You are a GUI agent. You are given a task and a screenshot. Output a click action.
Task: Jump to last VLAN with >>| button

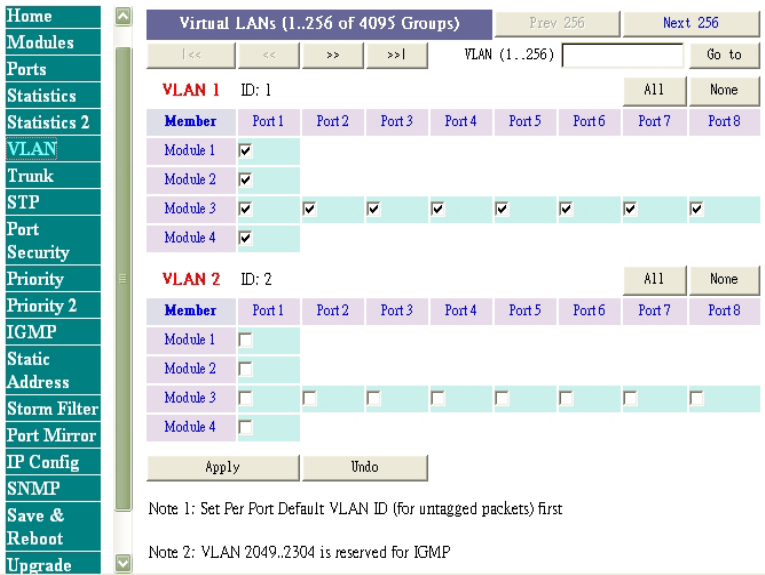click(397, 55)
